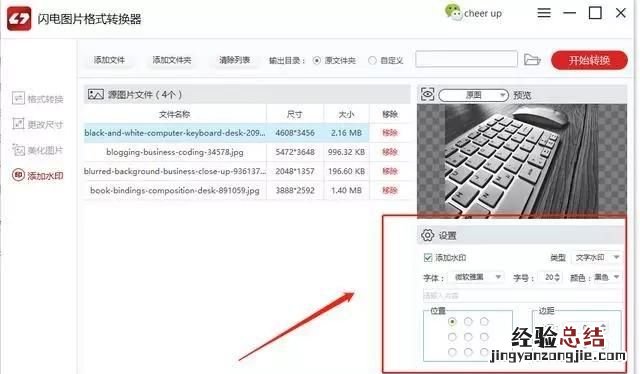Image resolution: width=640 pixels, height=374 pixels.
Task: Click the eye preview icon
Action: coord(427,95)
